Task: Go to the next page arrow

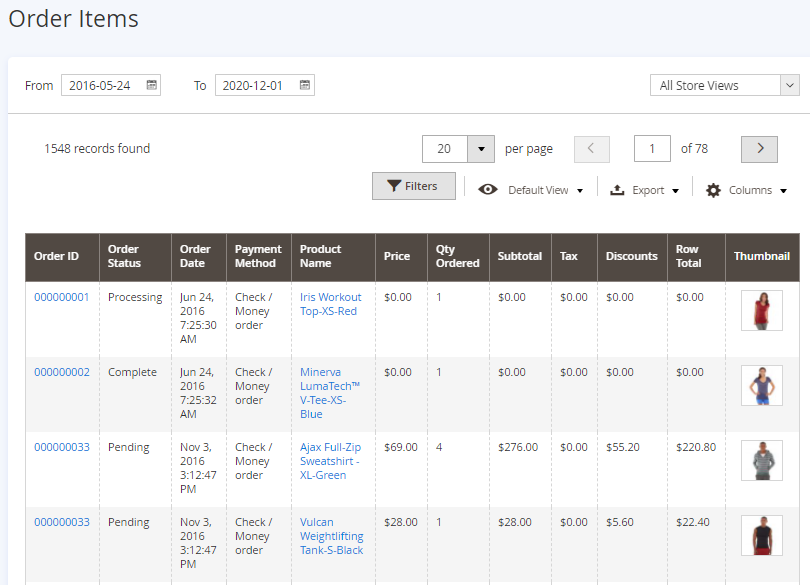Action: pyautogui.click(x=759, y=149)
